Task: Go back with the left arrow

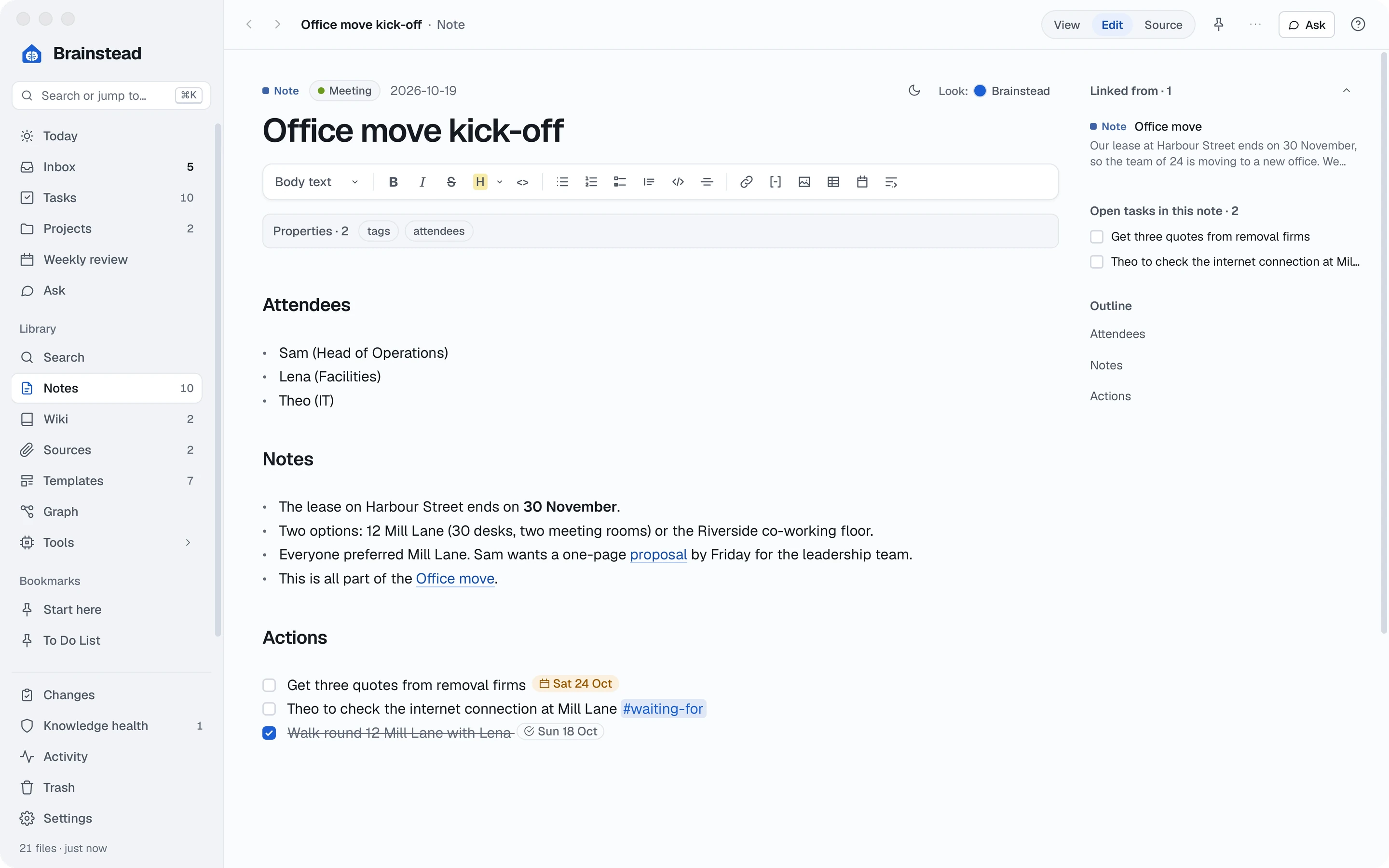Action: click(x=249, y=25)
